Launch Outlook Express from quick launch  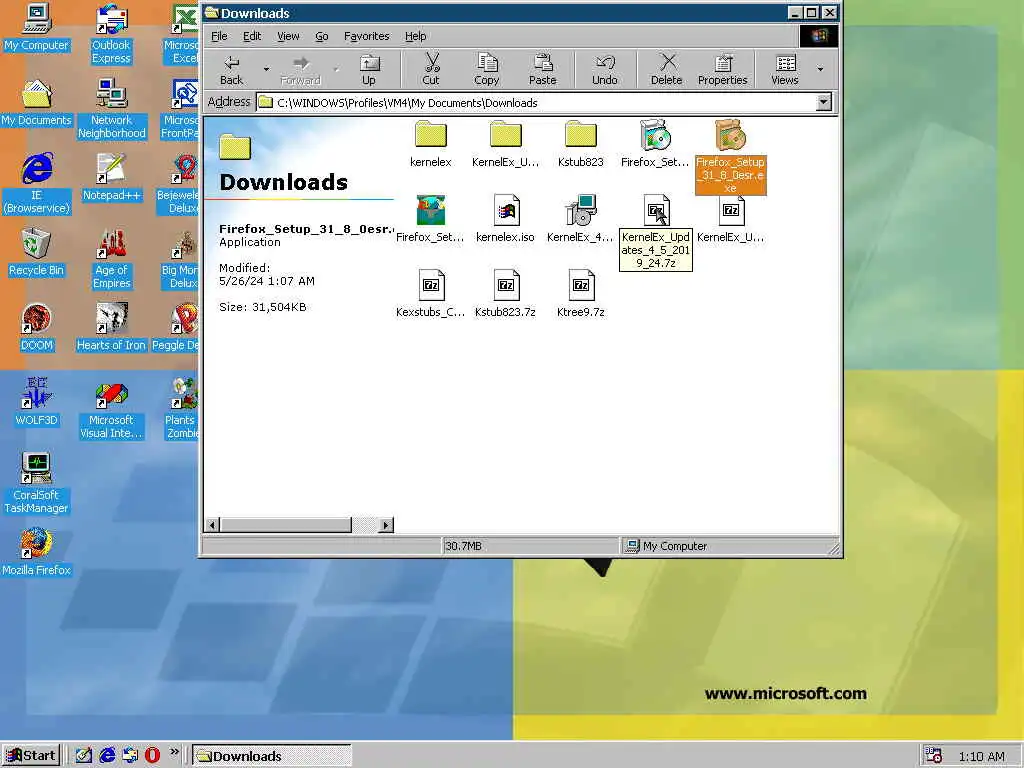coord(130,755)
